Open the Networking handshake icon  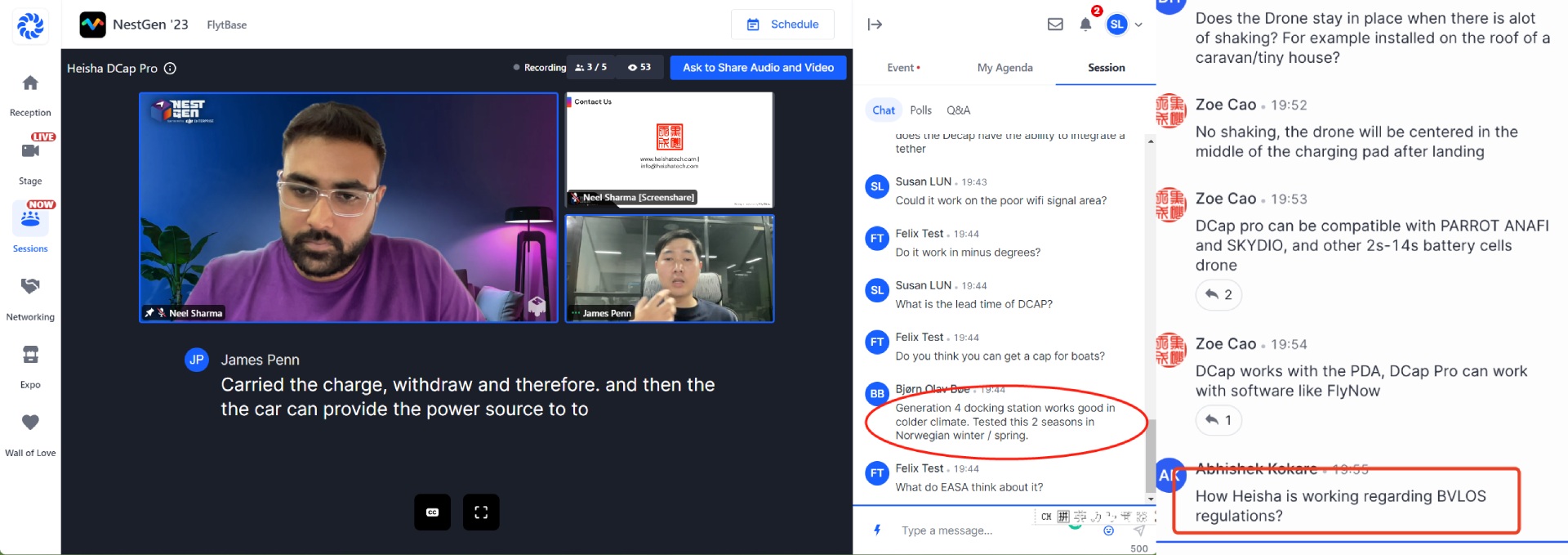pos(30,286)
